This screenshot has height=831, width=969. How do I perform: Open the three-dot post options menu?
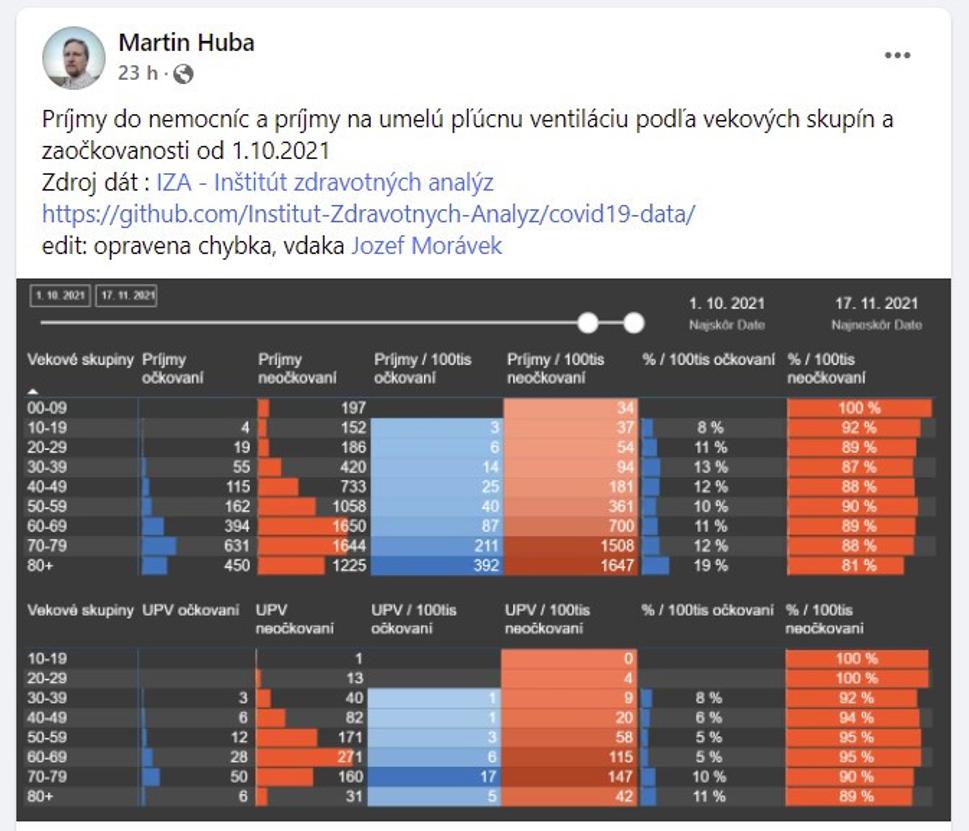coord(897,55)
